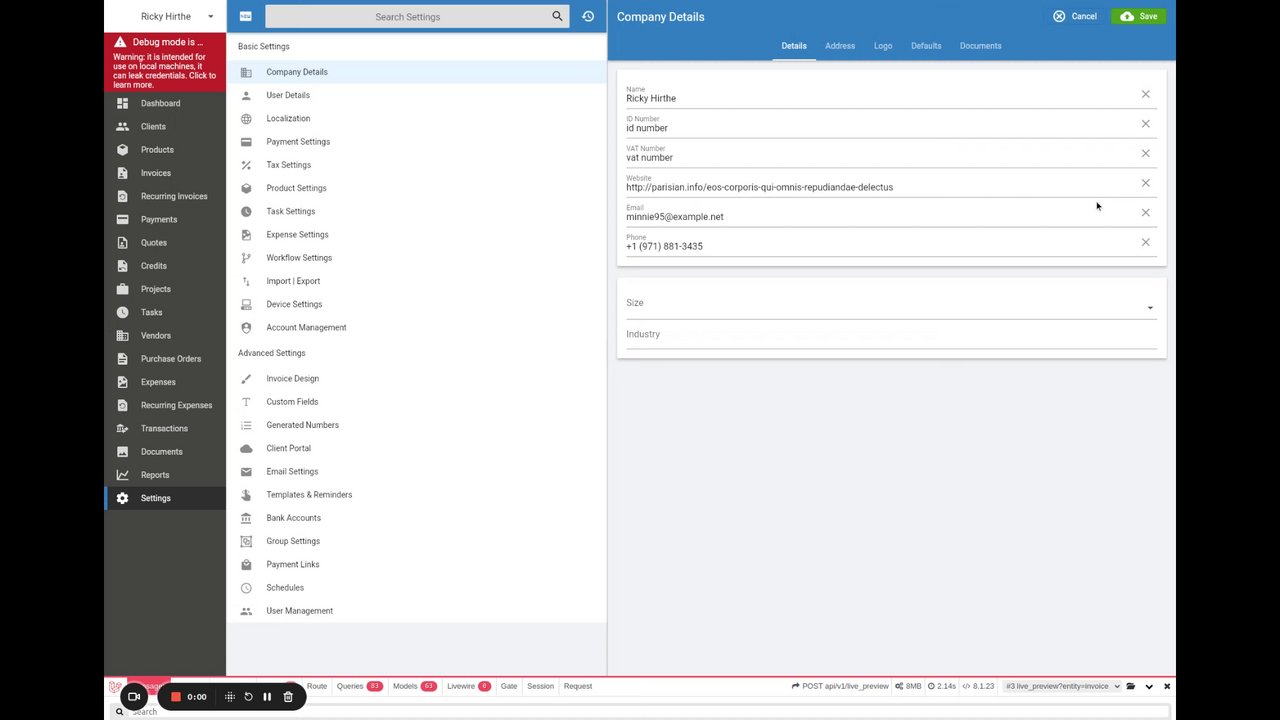Switch to the Defaults tab
The height and width of the screenshot is (720, 1280).
pos(926,46)
